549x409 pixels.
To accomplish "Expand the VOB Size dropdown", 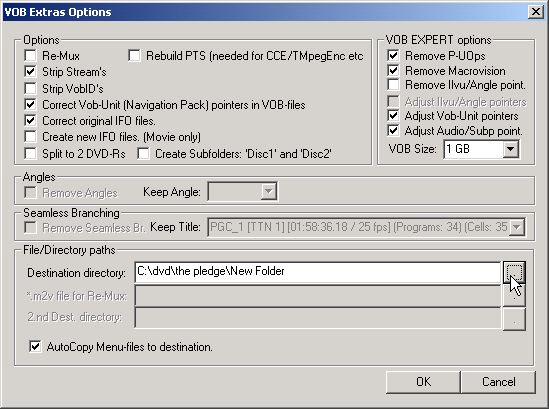I will click(x=510, y=149).
